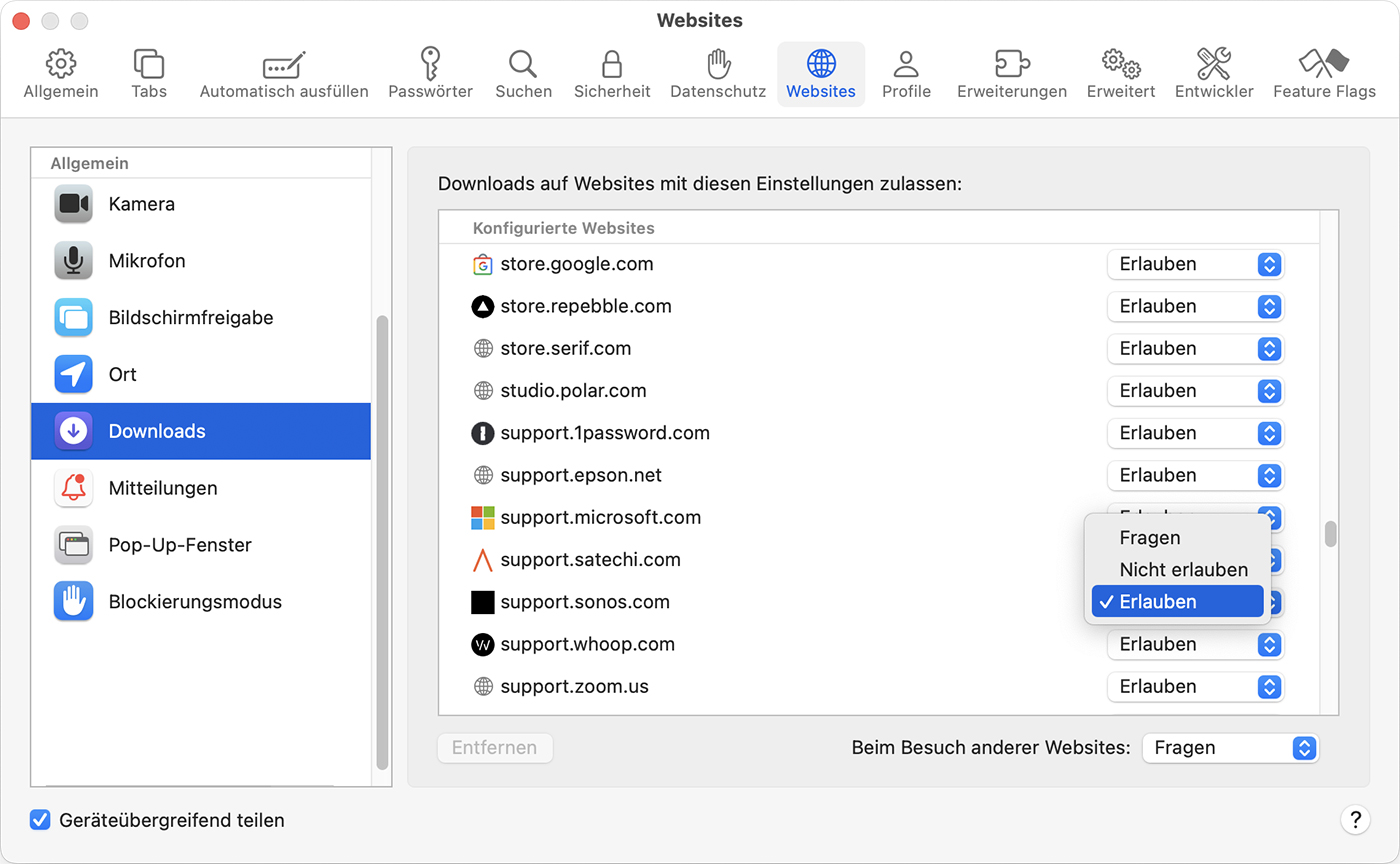The width and height of the screenshot is (1400, 864).
Task: Open Erweiterungen puzzle preferences
Action: pos(1012,74)
